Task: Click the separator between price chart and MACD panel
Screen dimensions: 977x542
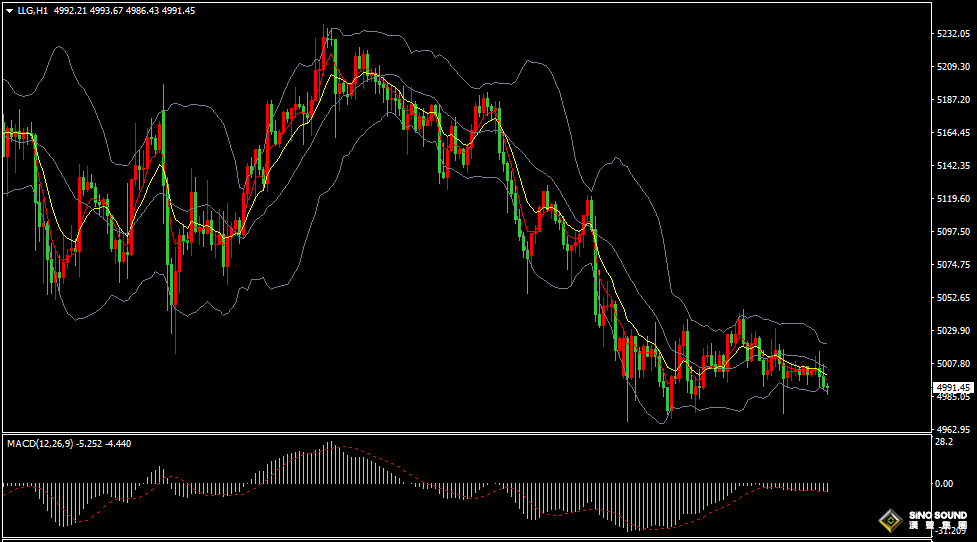Action: [460, 433]
